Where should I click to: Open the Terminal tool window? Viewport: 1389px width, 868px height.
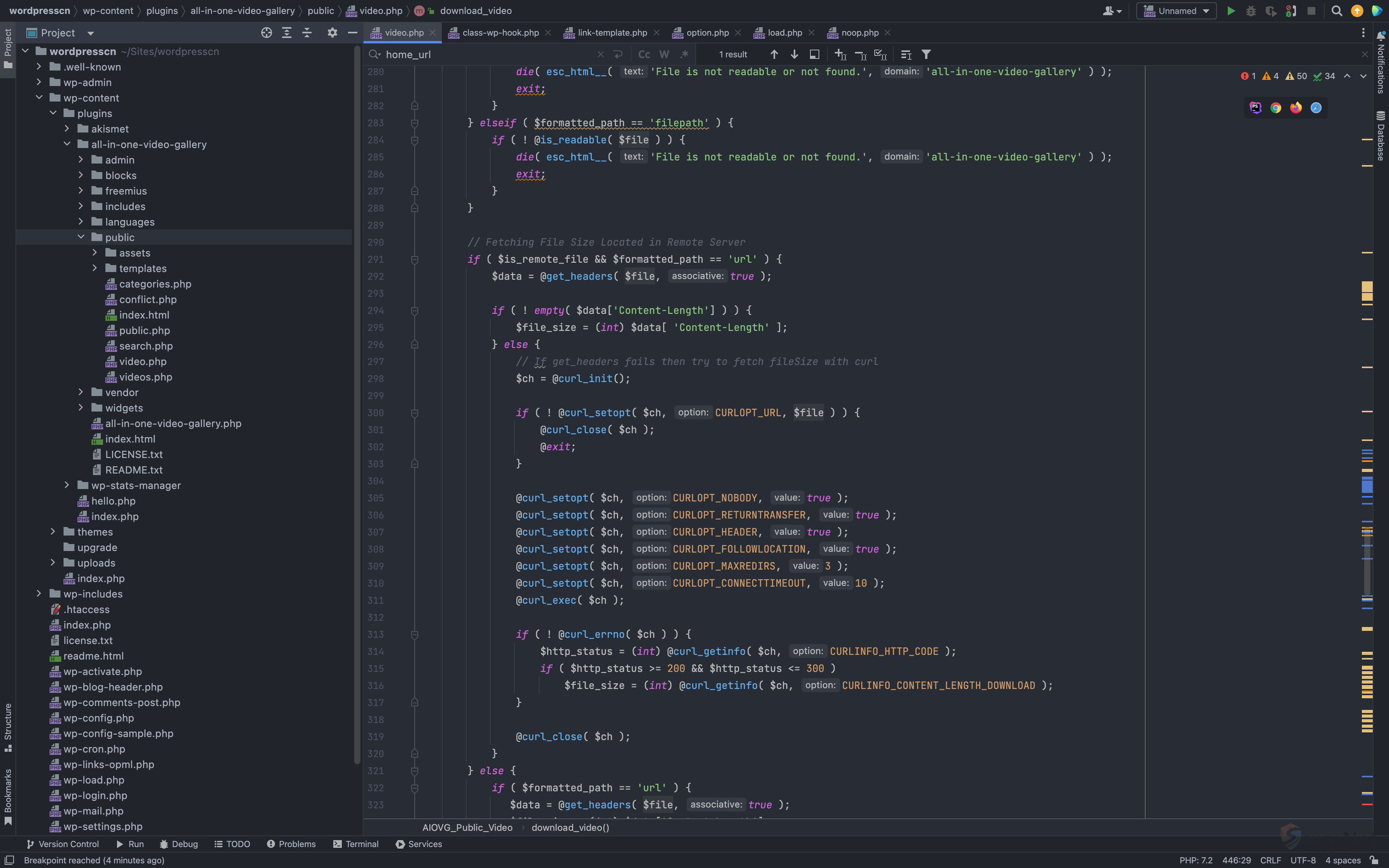click(355, 844)
